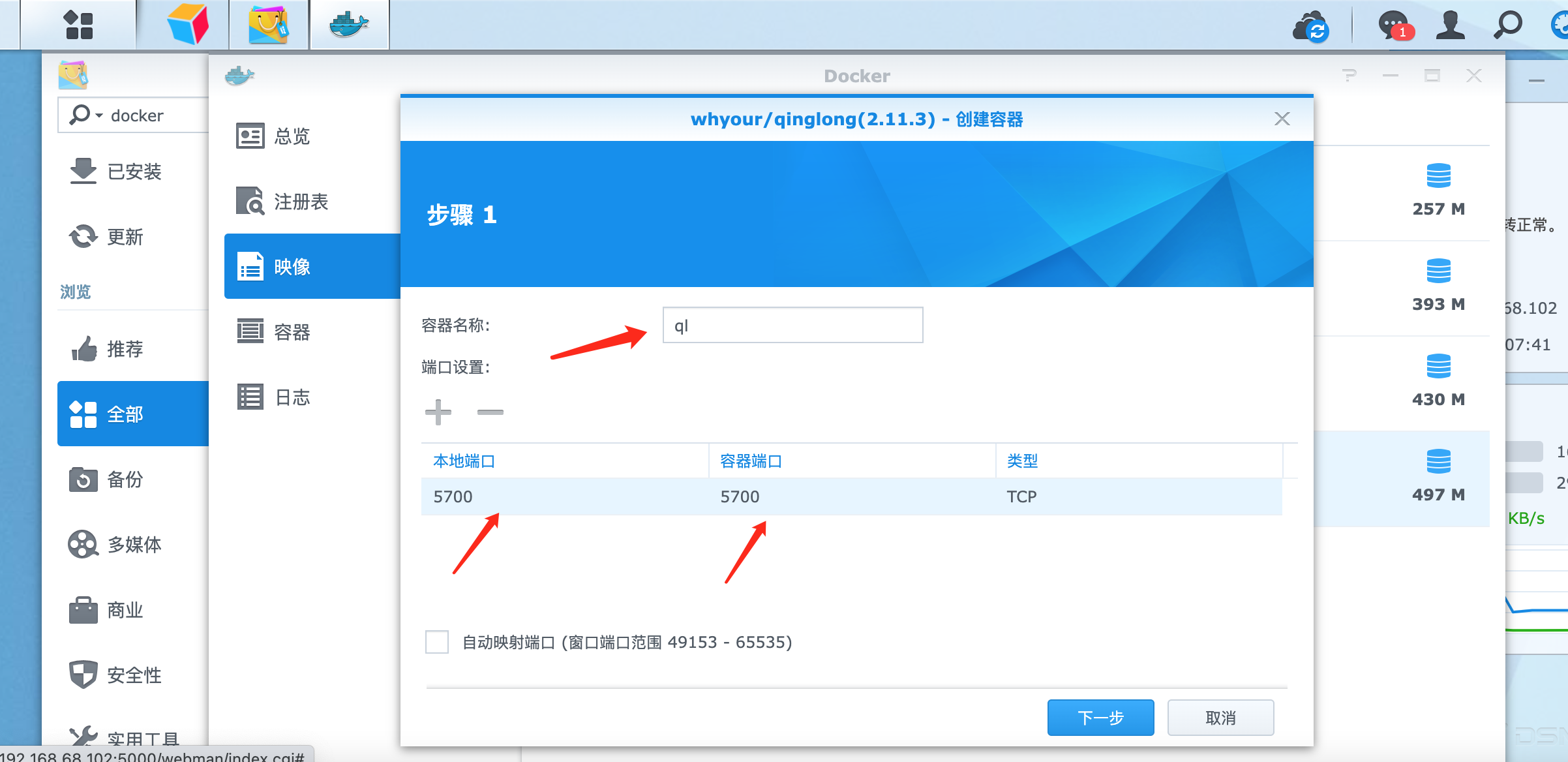
Task: Open 推荐 recommended category in Package Center
Action: (133, 349)
